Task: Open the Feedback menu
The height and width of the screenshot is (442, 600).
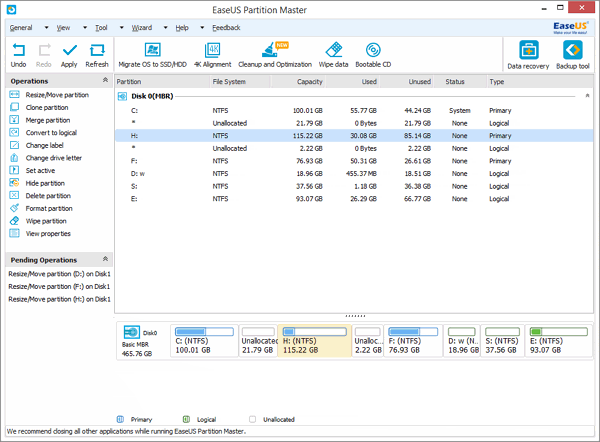Action: pyautogui.click(x=227, y=28)
